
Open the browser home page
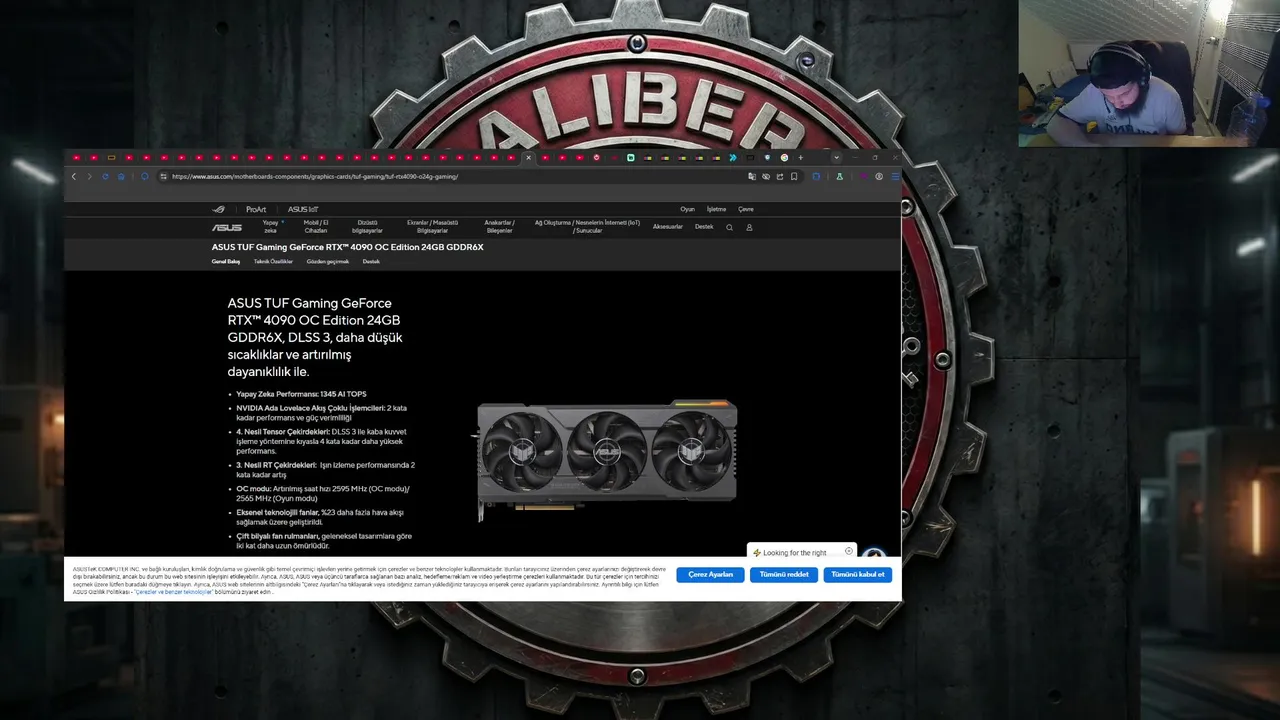pyautogui.click(x=121, y=176)
